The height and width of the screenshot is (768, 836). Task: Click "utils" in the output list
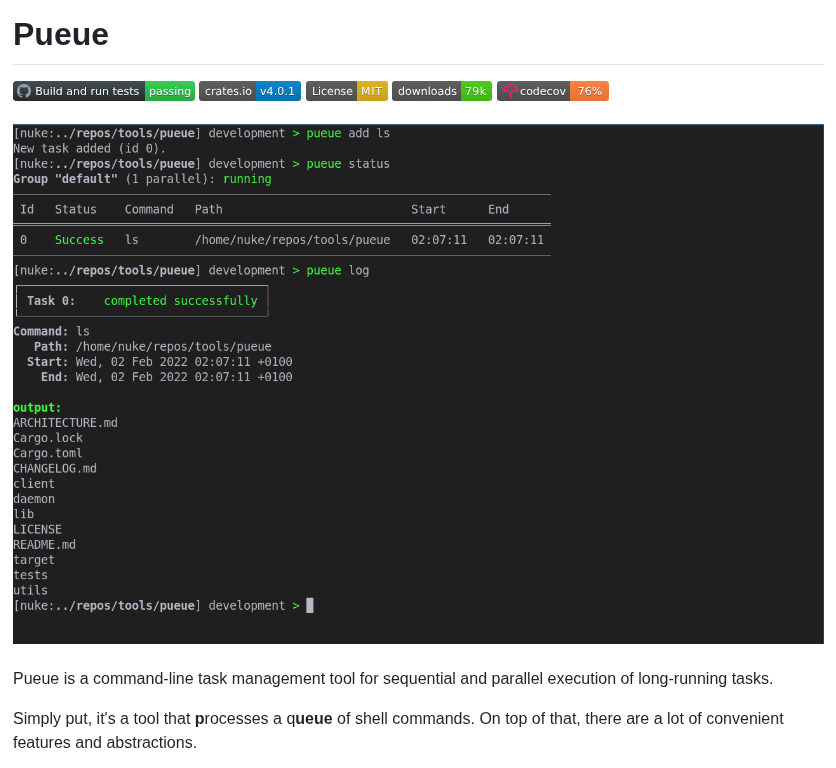click(x=30, y=590)
